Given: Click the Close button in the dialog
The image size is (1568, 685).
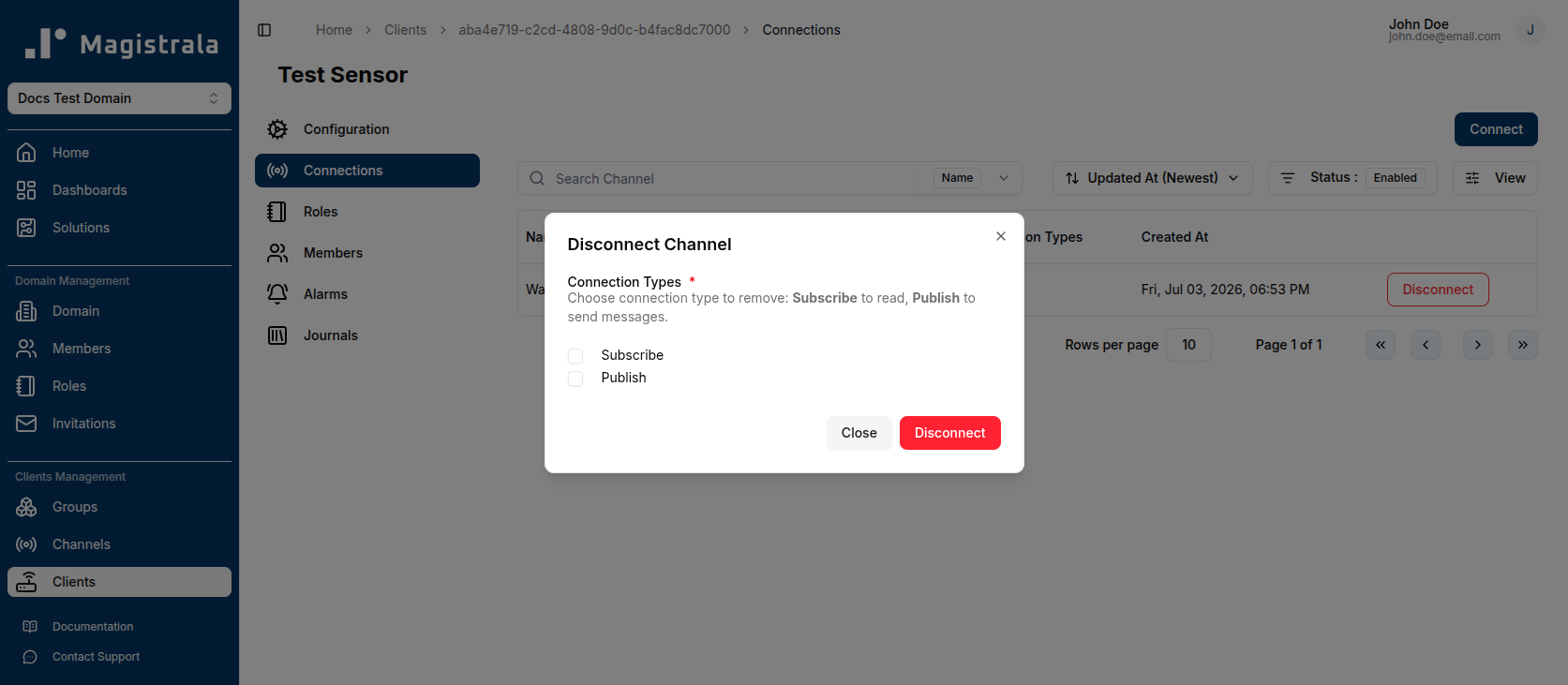Looking at the screenshot, I should click(x=859, y=433).
